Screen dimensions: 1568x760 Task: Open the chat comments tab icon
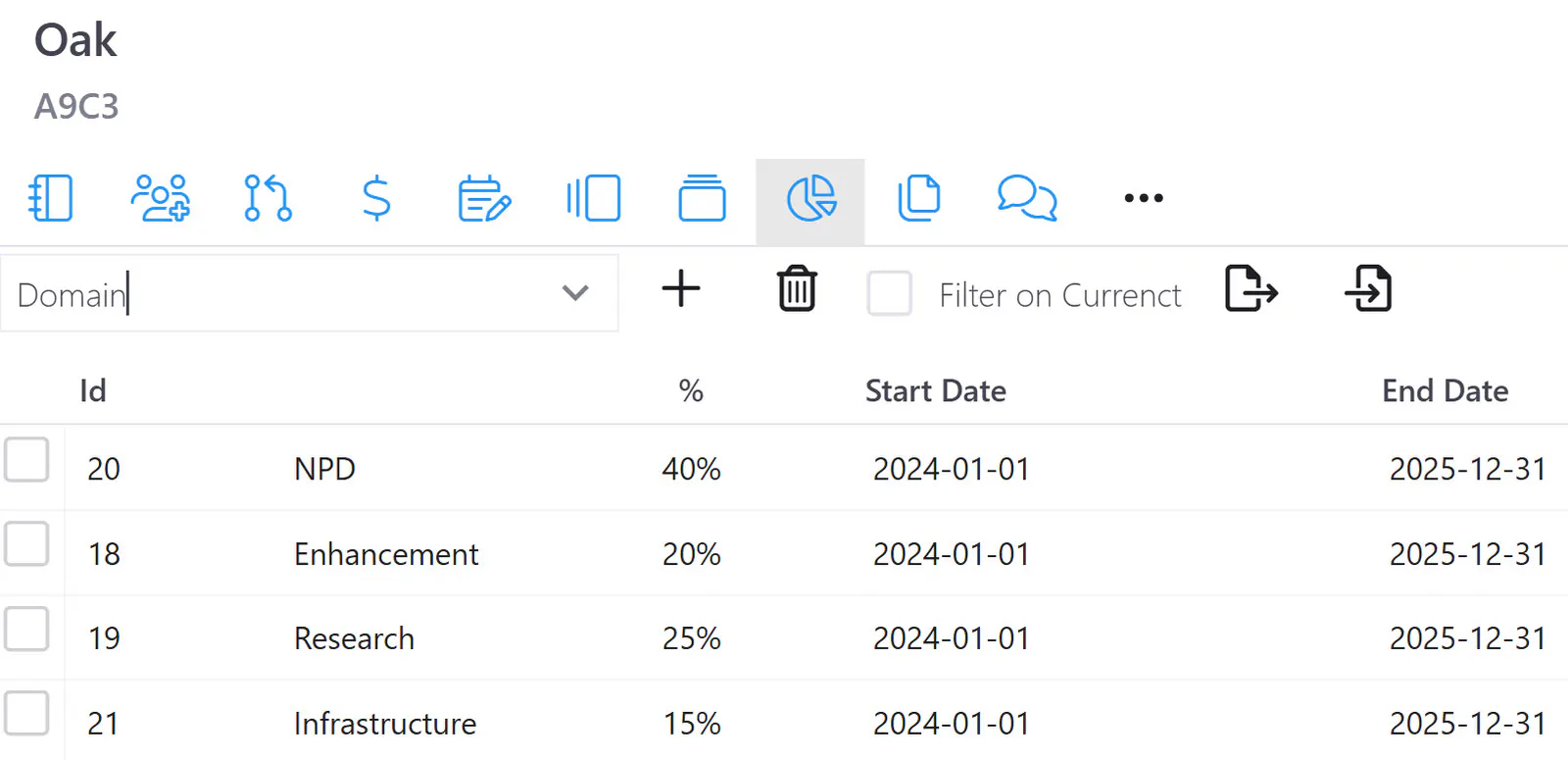pos(1027,198)
